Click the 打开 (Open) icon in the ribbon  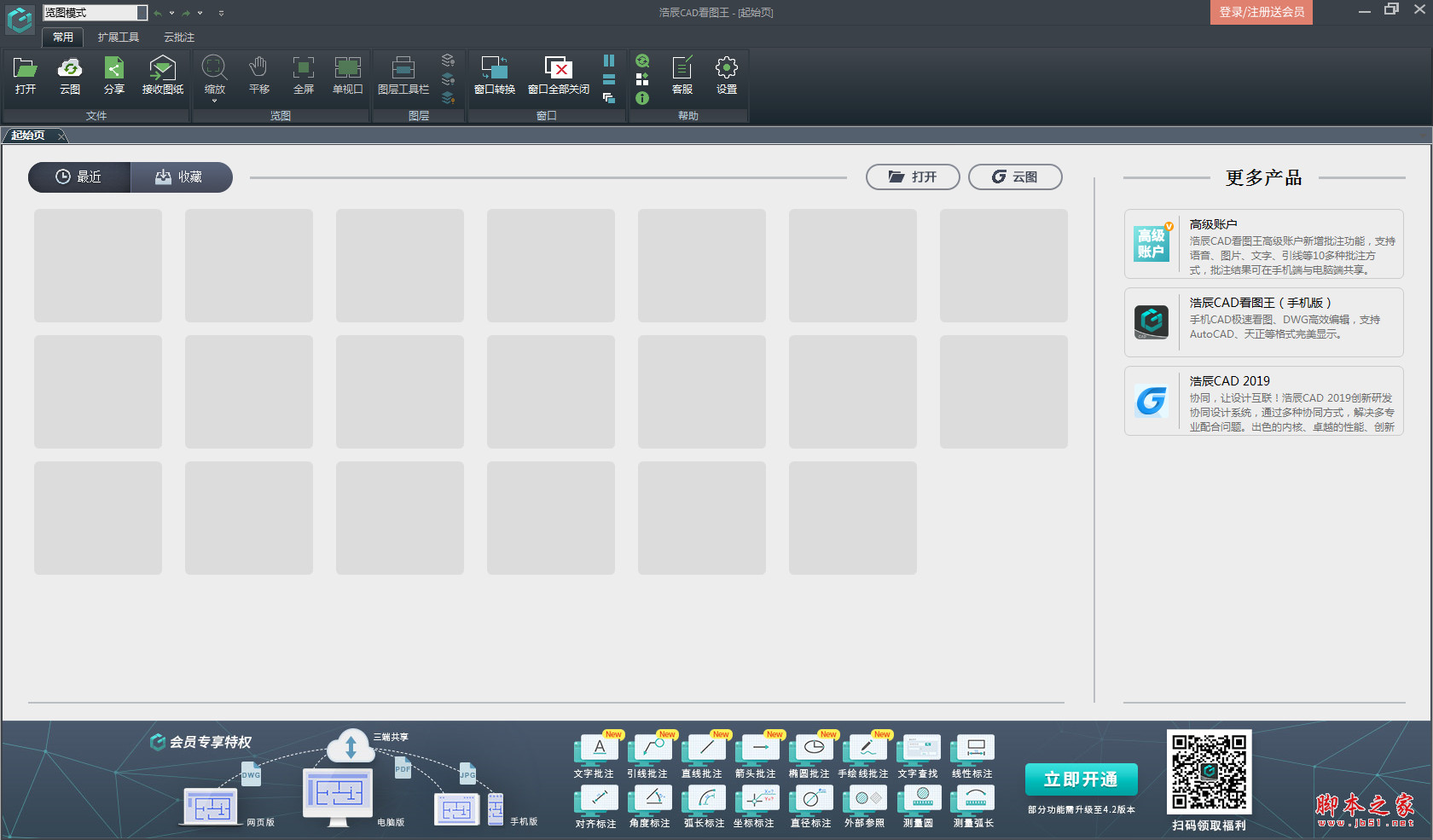point(26,75)
